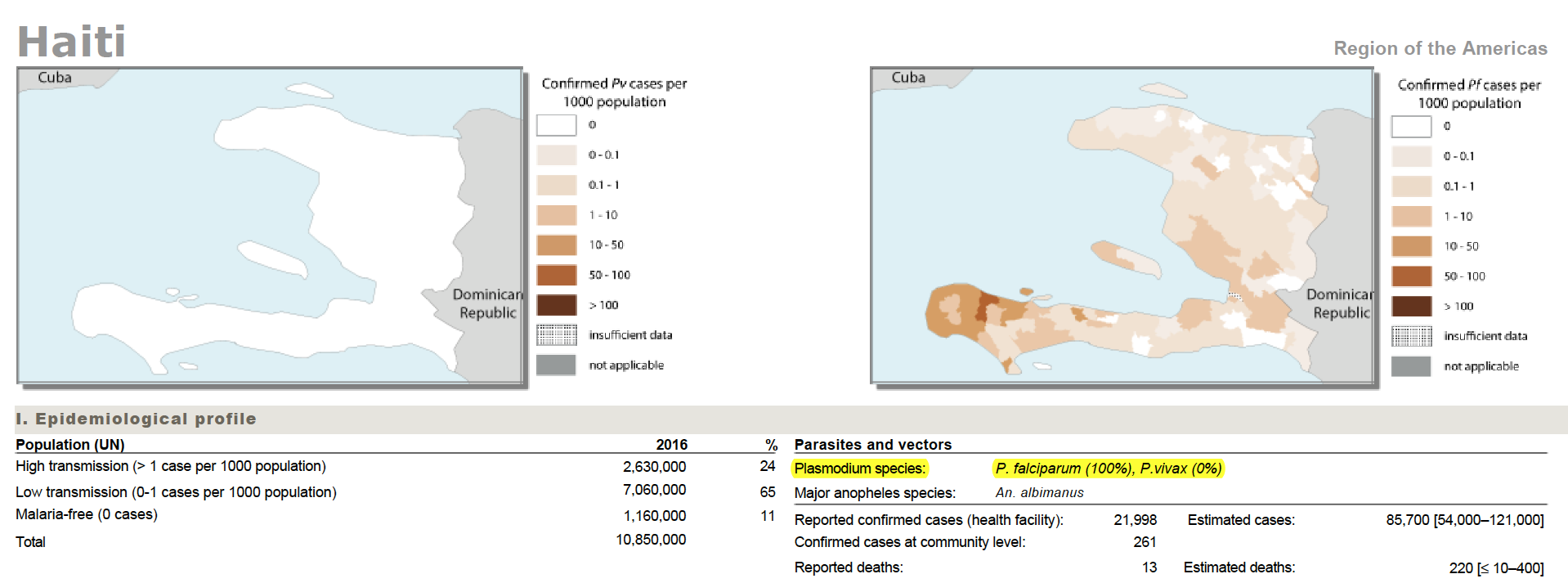Click the 'Parasites and vectors' heading
1568x583 pixels.
tap(872, 445)
